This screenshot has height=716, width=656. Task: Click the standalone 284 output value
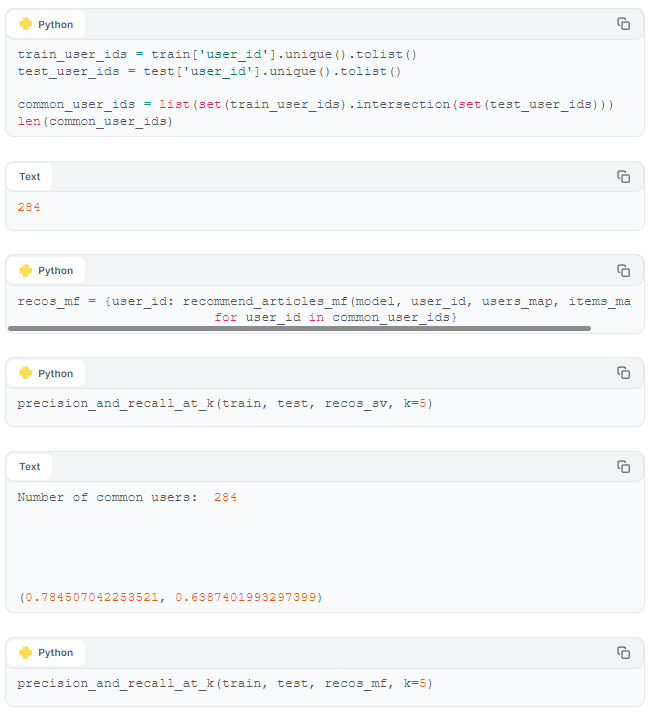pos(29,207)
